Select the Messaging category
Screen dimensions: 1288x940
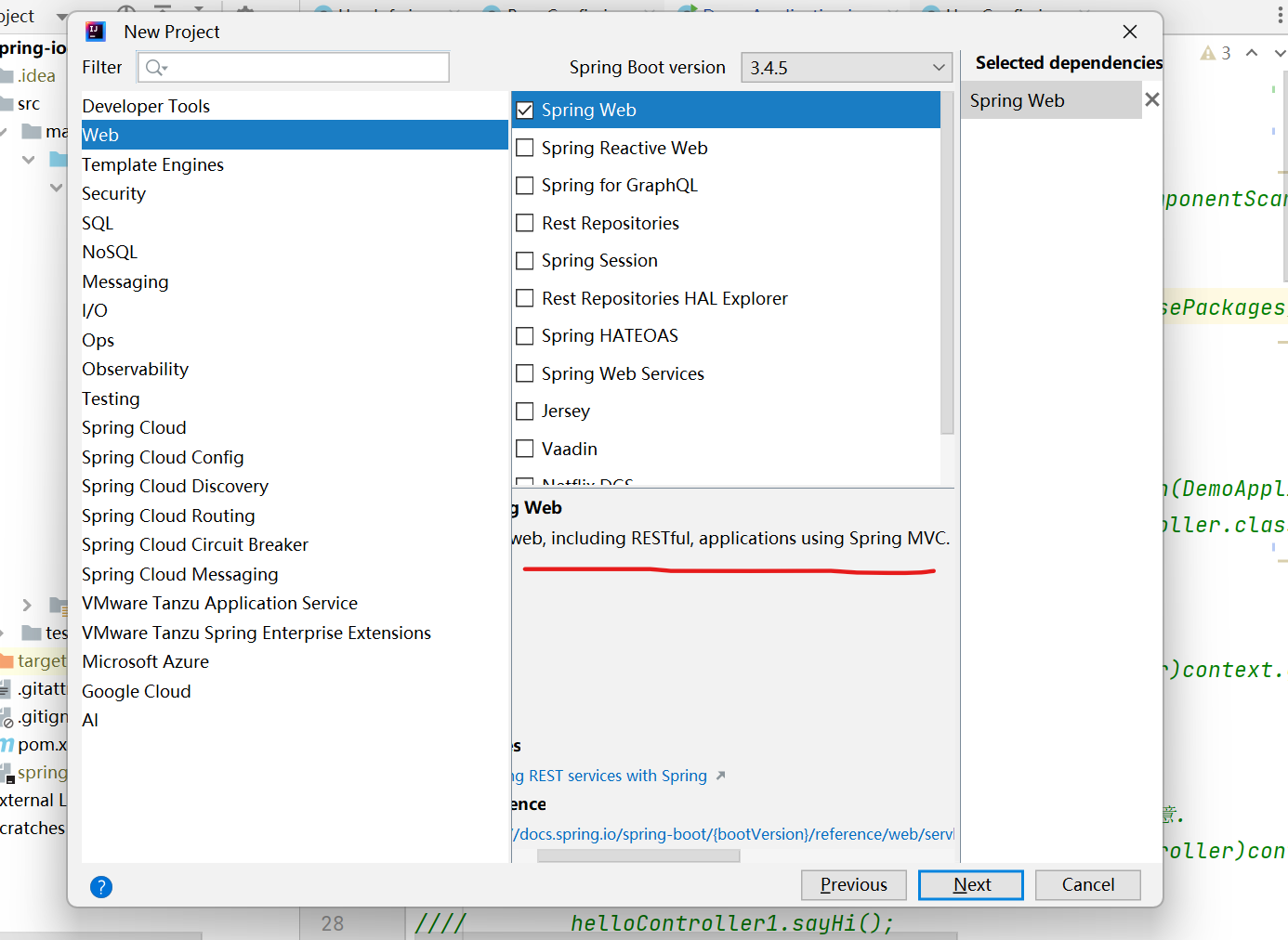[x=295, y=281]
